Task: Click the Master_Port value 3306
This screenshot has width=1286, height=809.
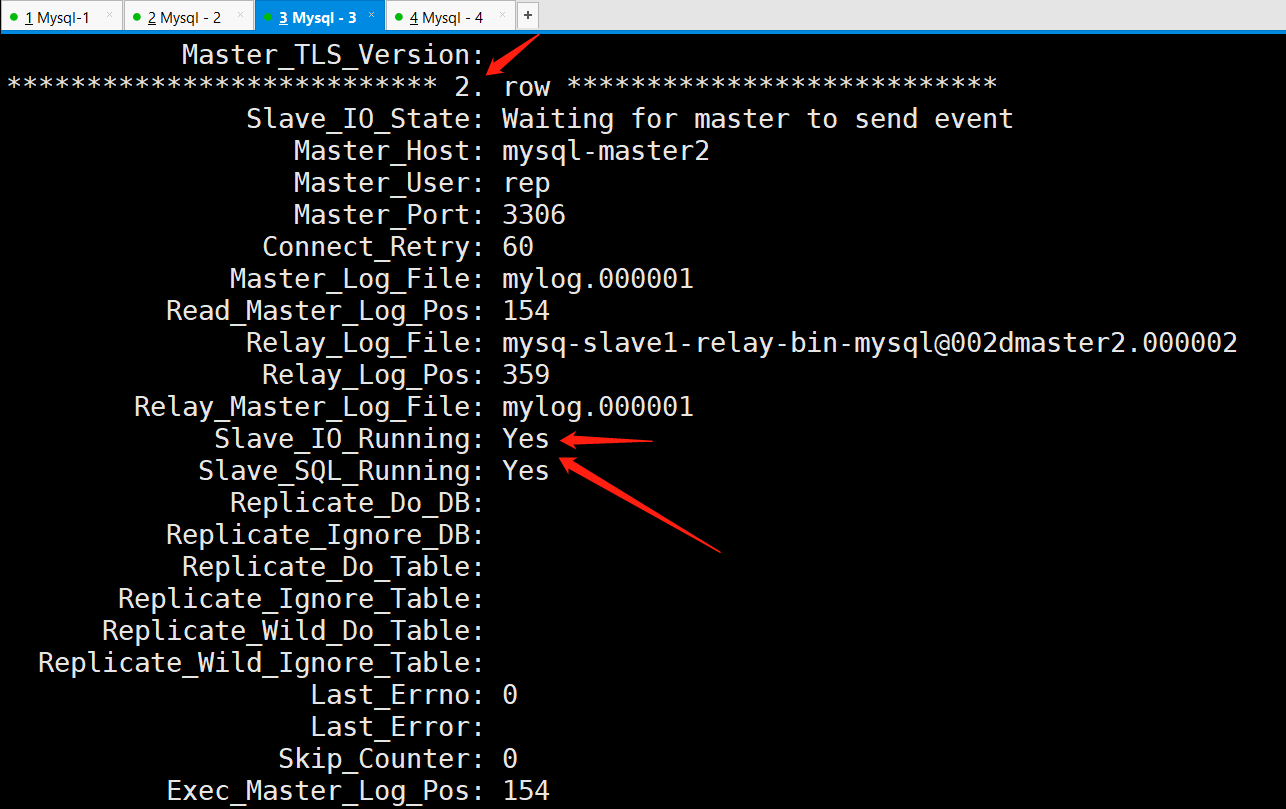Action: 534,215
